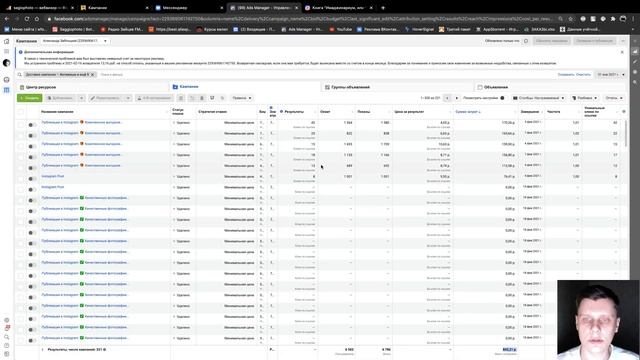The height and width of the screenshot is (360, 640).
Task: Open the Правила dropdown
Action: click(x=242, y=98)
